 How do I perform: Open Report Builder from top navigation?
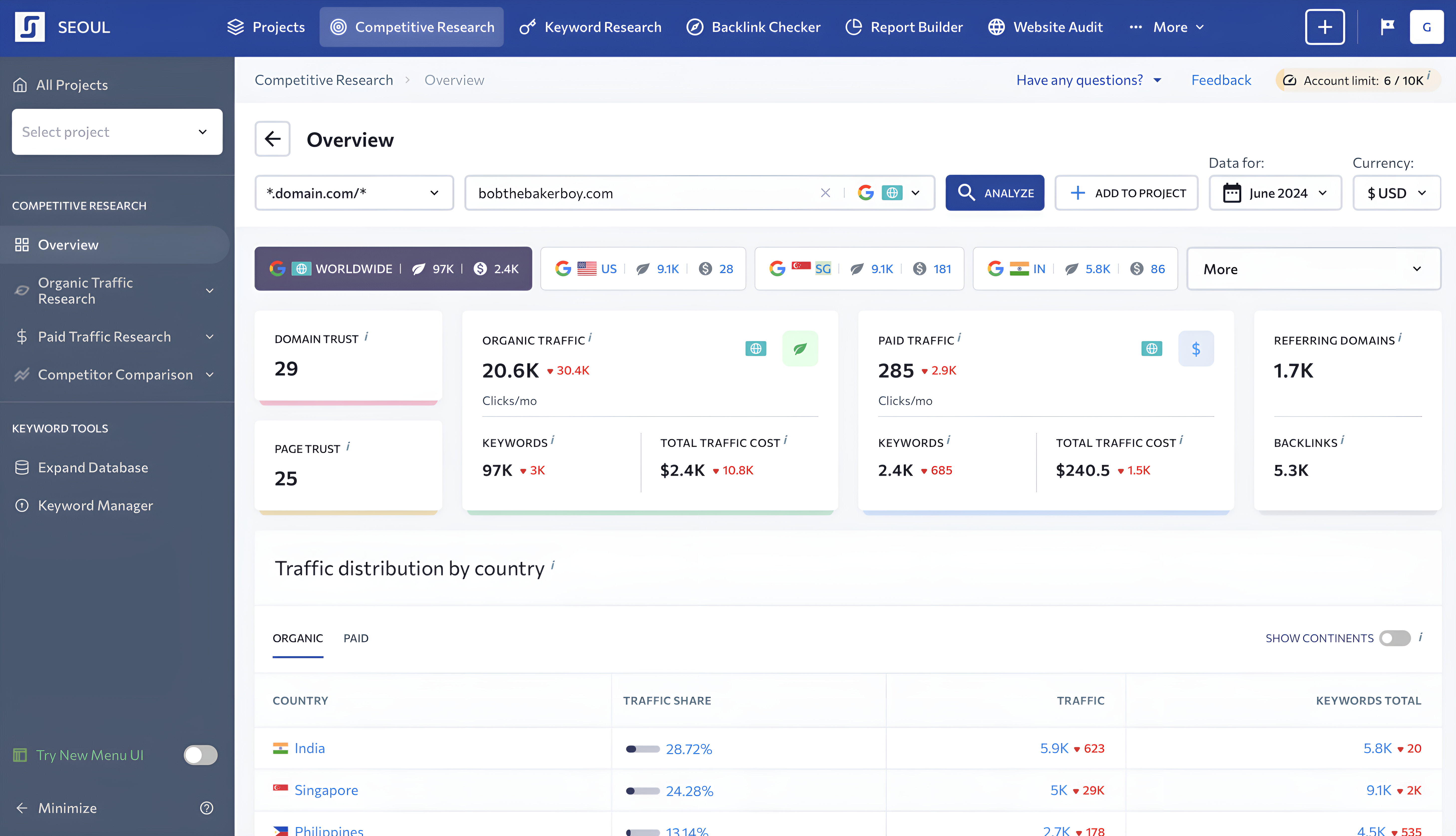click(x=904, y=27)
